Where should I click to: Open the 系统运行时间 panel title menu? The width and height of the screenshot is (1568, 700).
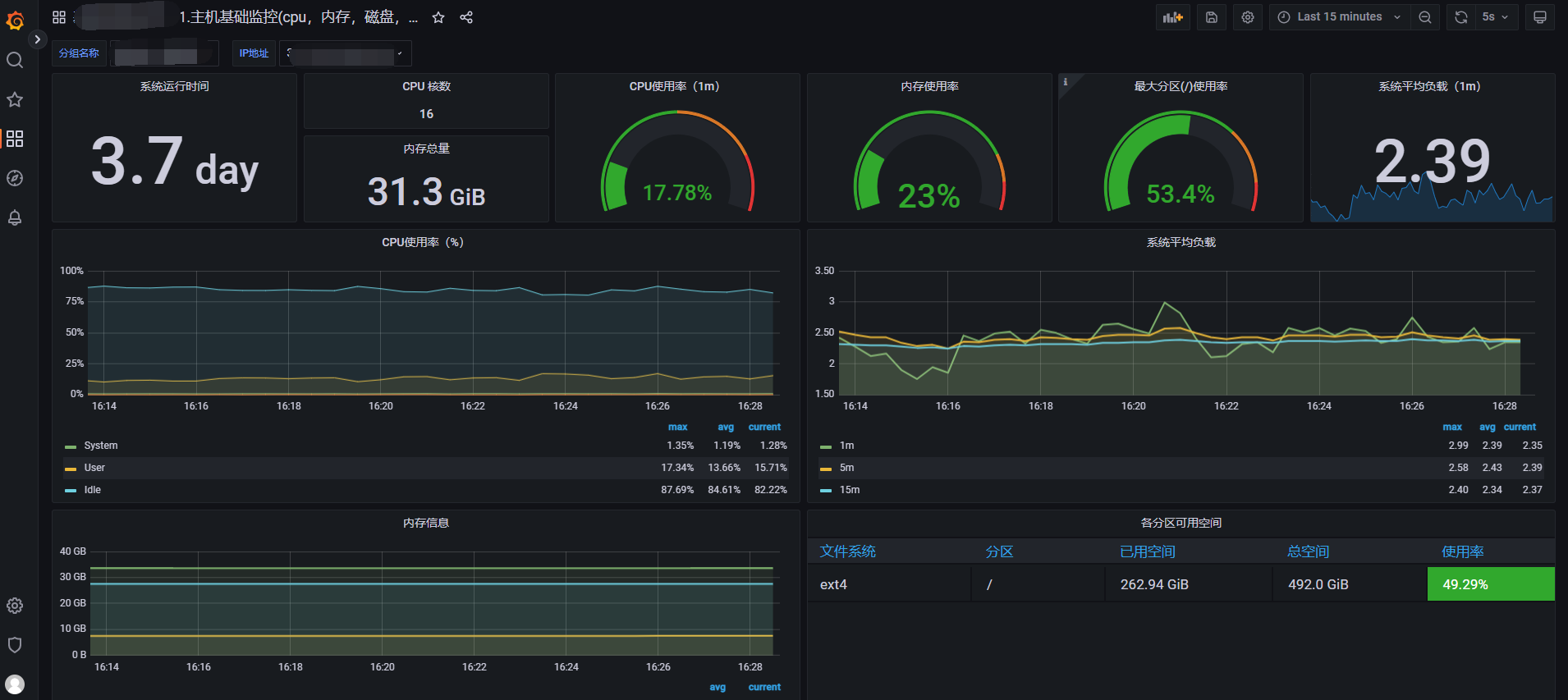click(x=174, y=86)
